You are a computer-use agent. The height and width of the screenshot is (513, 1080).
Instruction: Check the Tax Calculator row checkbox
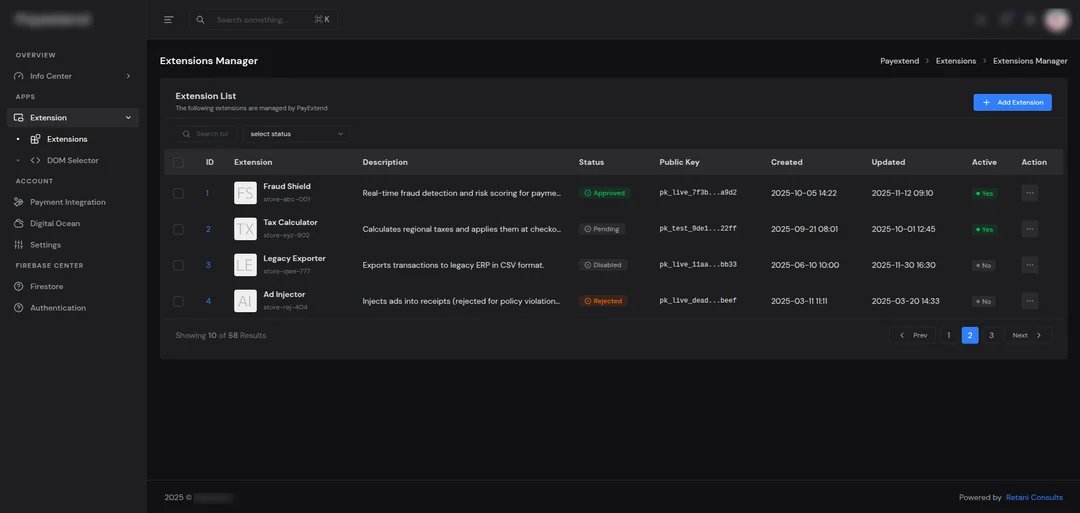click(x=178, y=229)
